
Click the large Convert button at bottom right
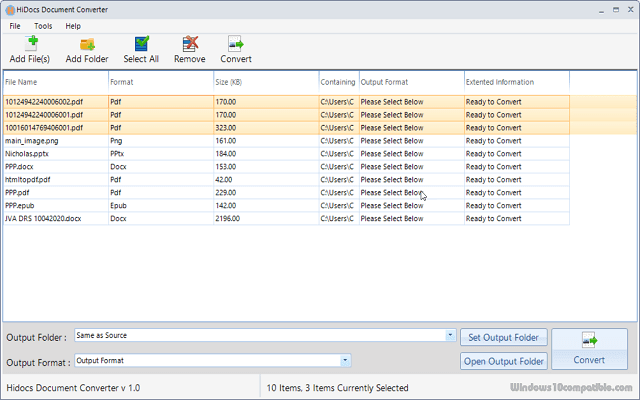coord(589,348)
